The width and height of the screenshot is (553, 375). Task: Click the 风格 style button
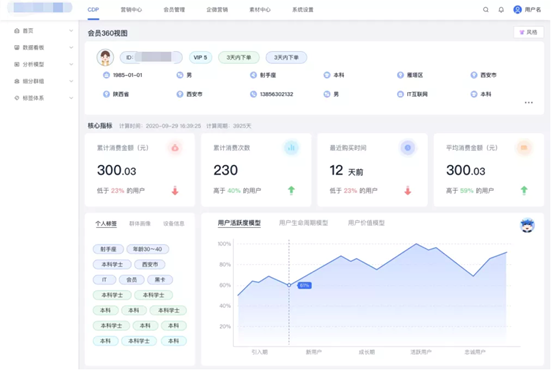click(528, 32)
